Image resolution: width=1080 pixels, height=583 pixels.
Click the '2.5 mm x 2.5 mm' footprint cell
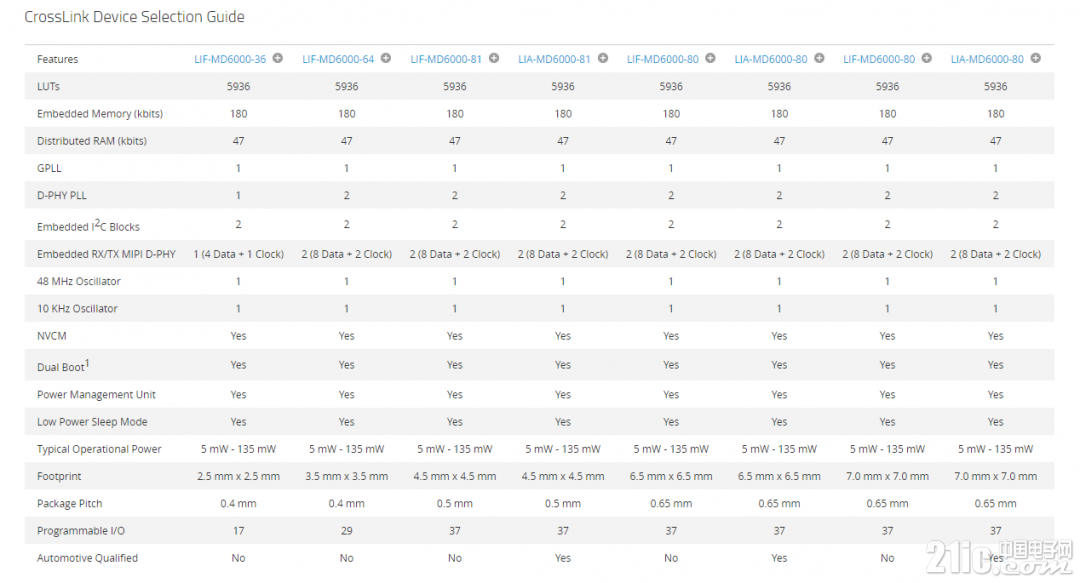tap(238, 476)
